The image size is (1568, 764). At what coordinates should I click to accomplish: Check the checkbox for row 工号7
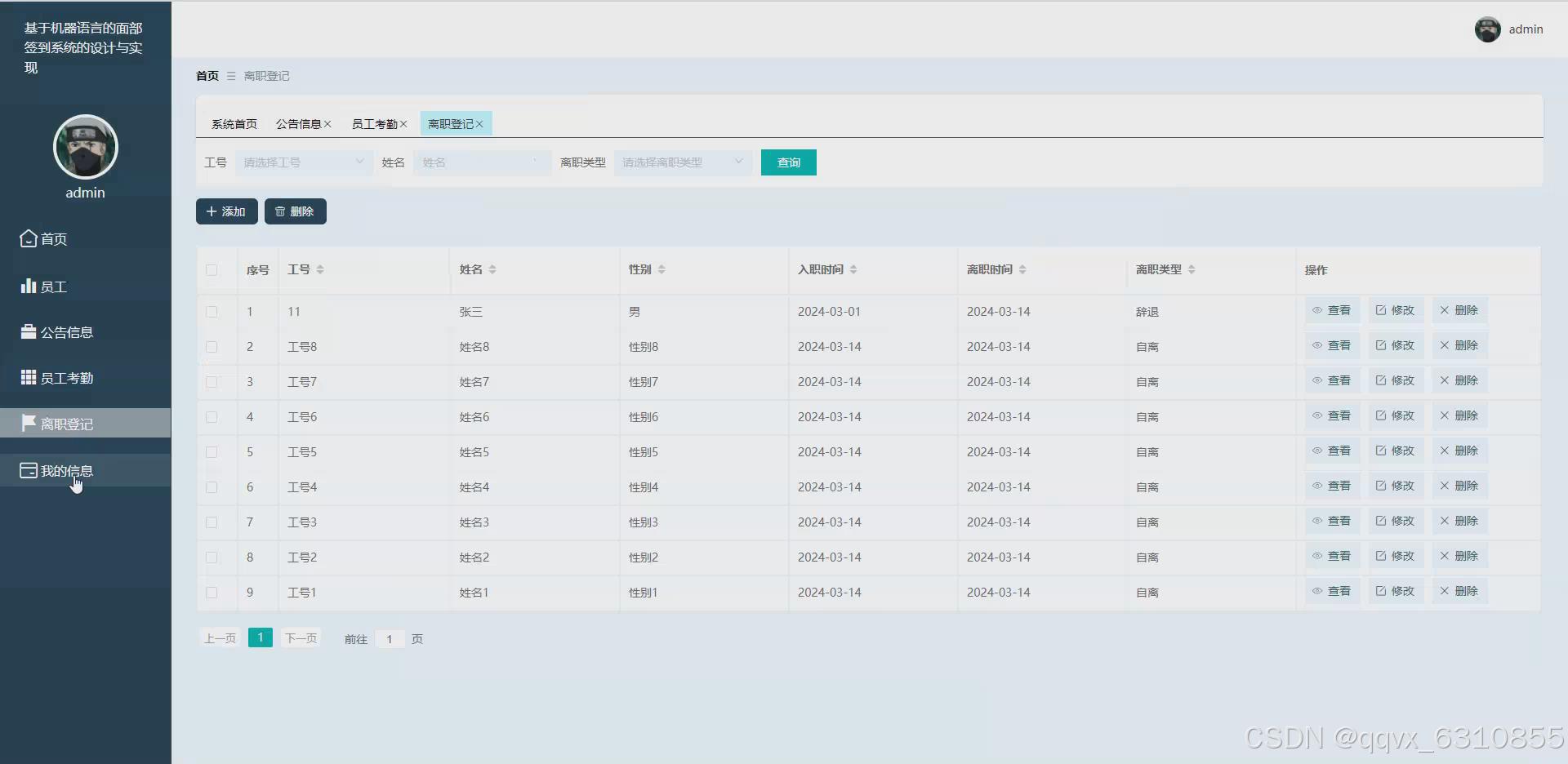click(212, 382)
